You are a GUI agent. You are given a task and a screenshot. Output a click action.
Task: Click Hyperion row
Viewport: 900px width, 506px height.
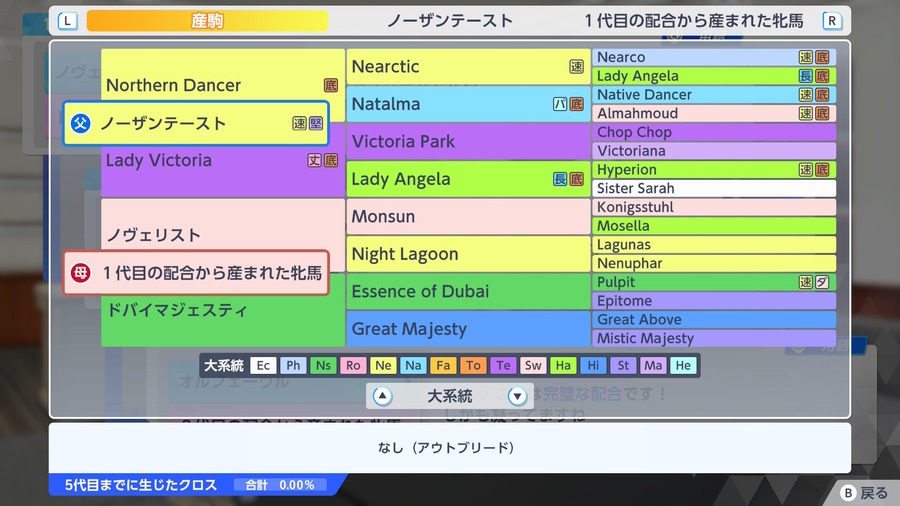713,169
